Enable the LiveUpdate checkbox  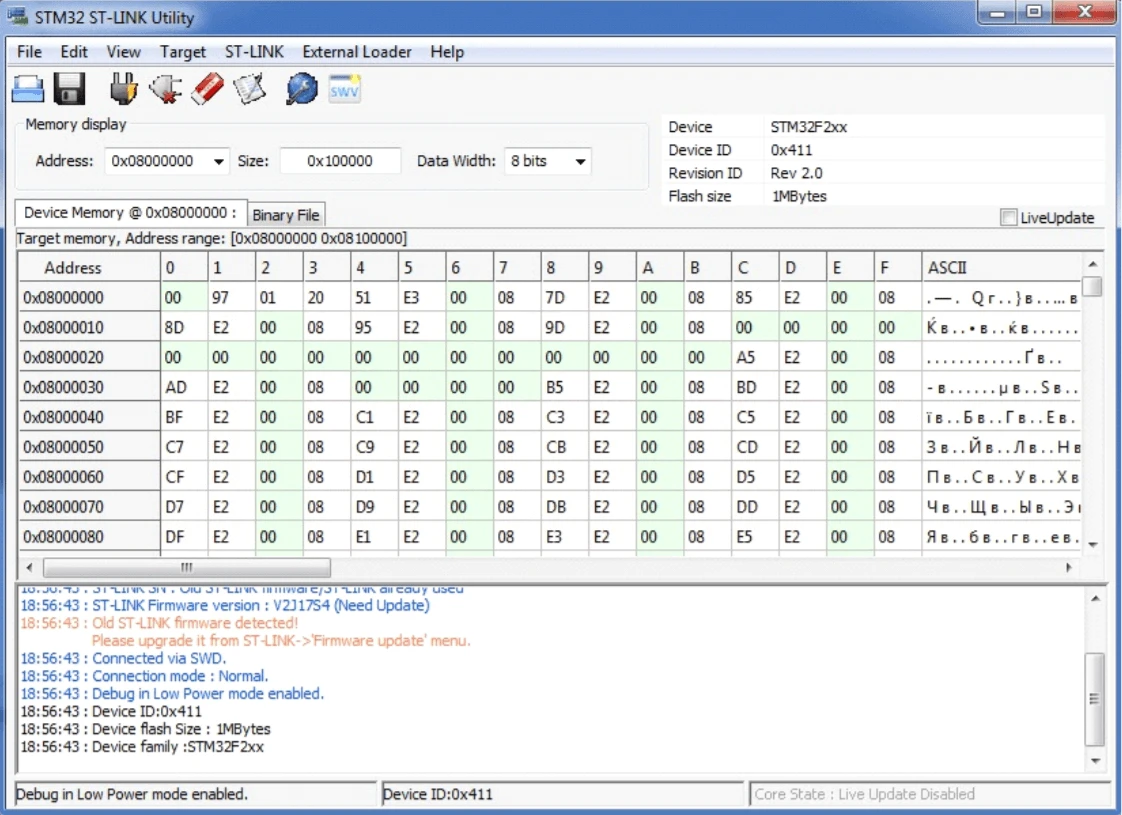point(1008,218)
